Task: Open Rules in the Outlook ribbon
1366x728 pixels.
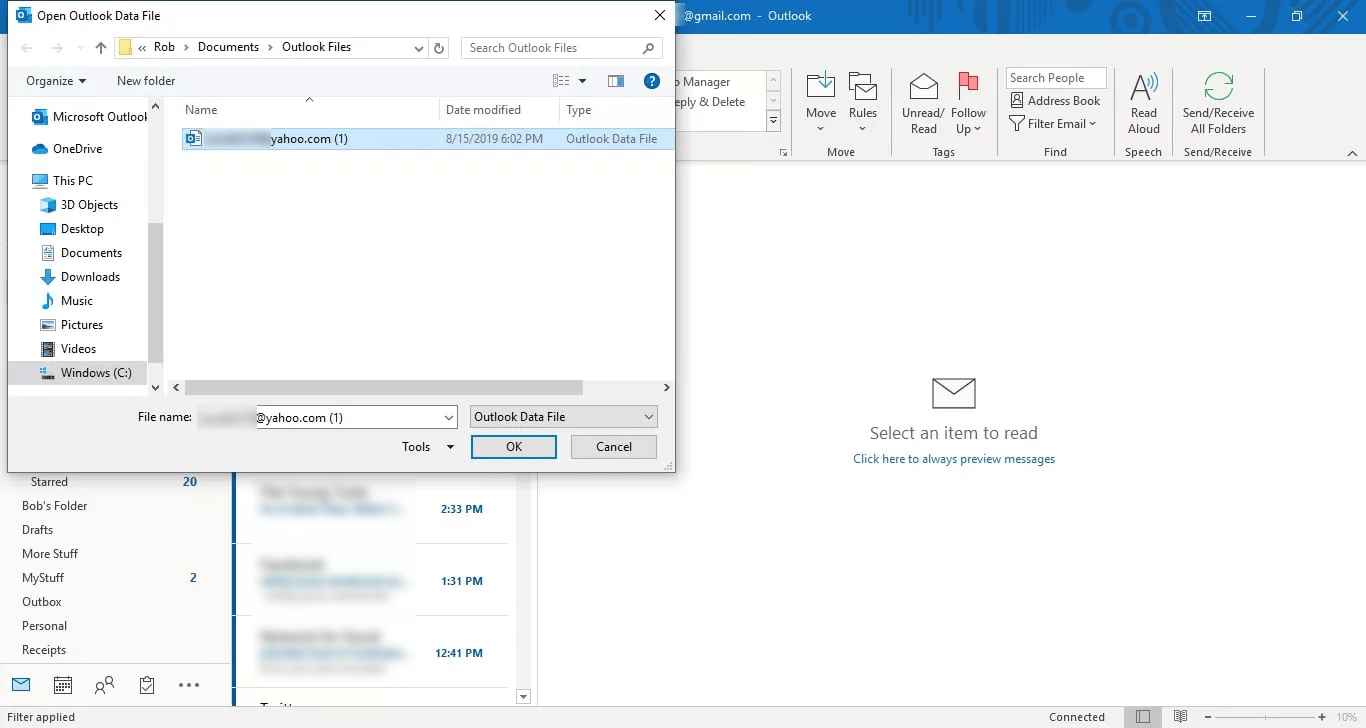Action: pyautogui.click(x=863, y=103)
